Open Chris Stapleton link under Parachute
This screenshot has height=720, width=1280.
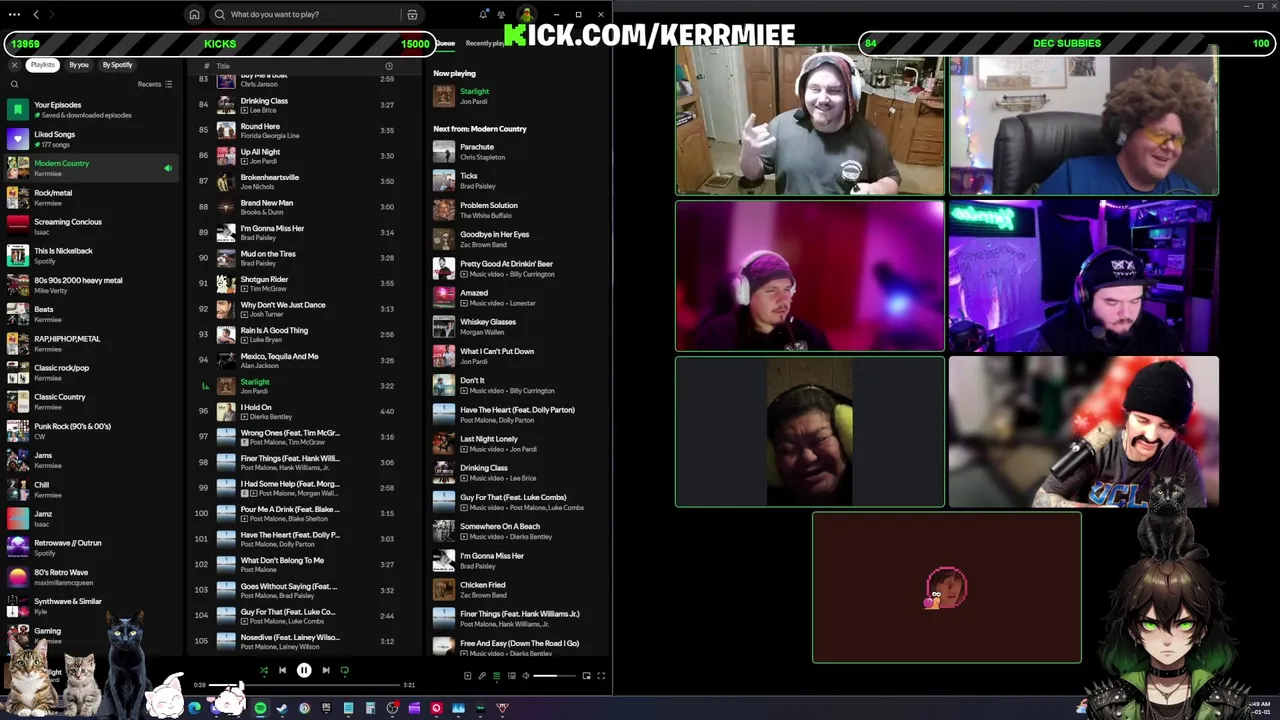coord(482,157)
